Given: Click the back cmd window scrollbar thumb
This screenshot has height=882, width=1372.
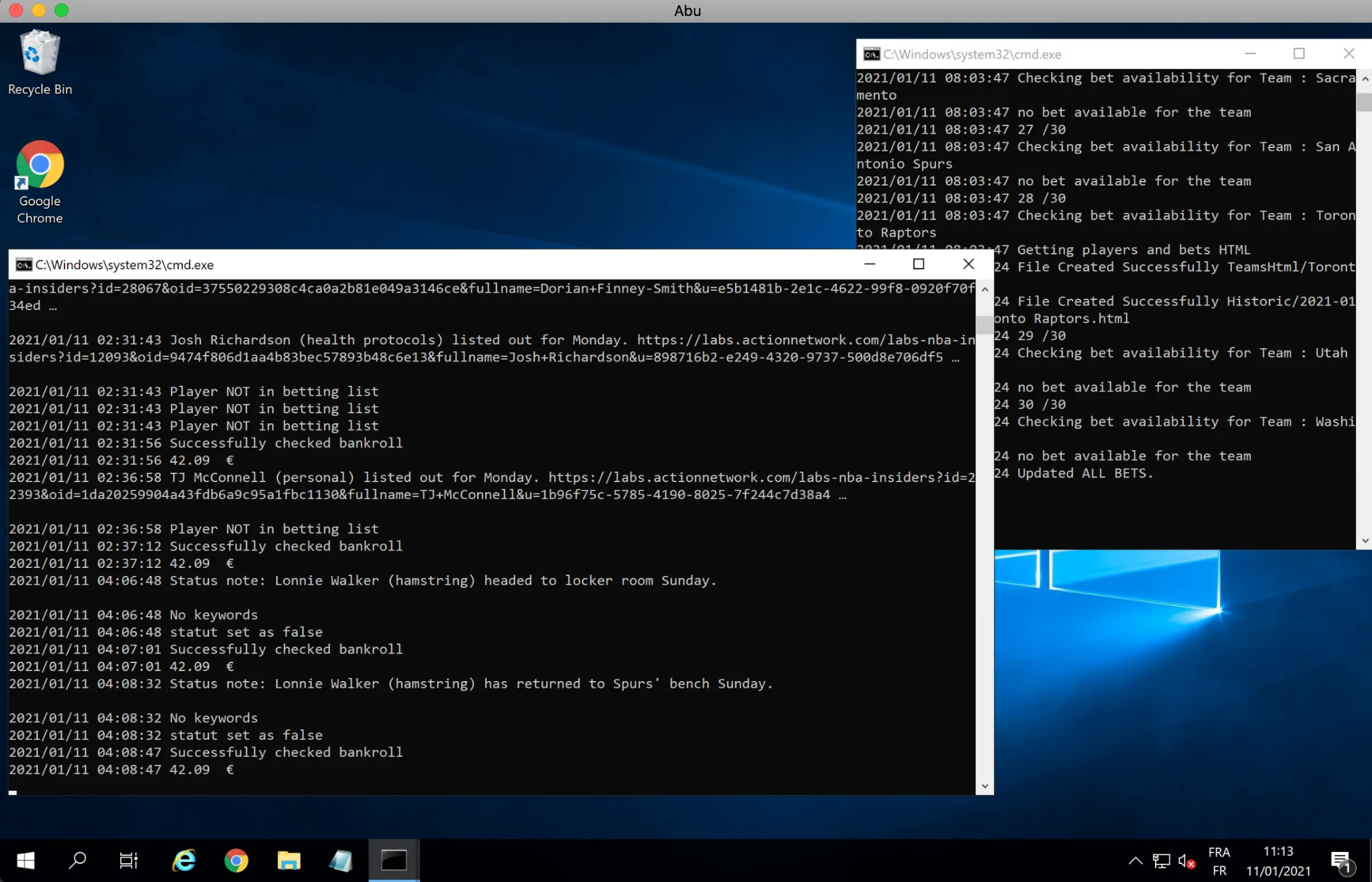Looking at the screenshot, I should click(1365, 102).
